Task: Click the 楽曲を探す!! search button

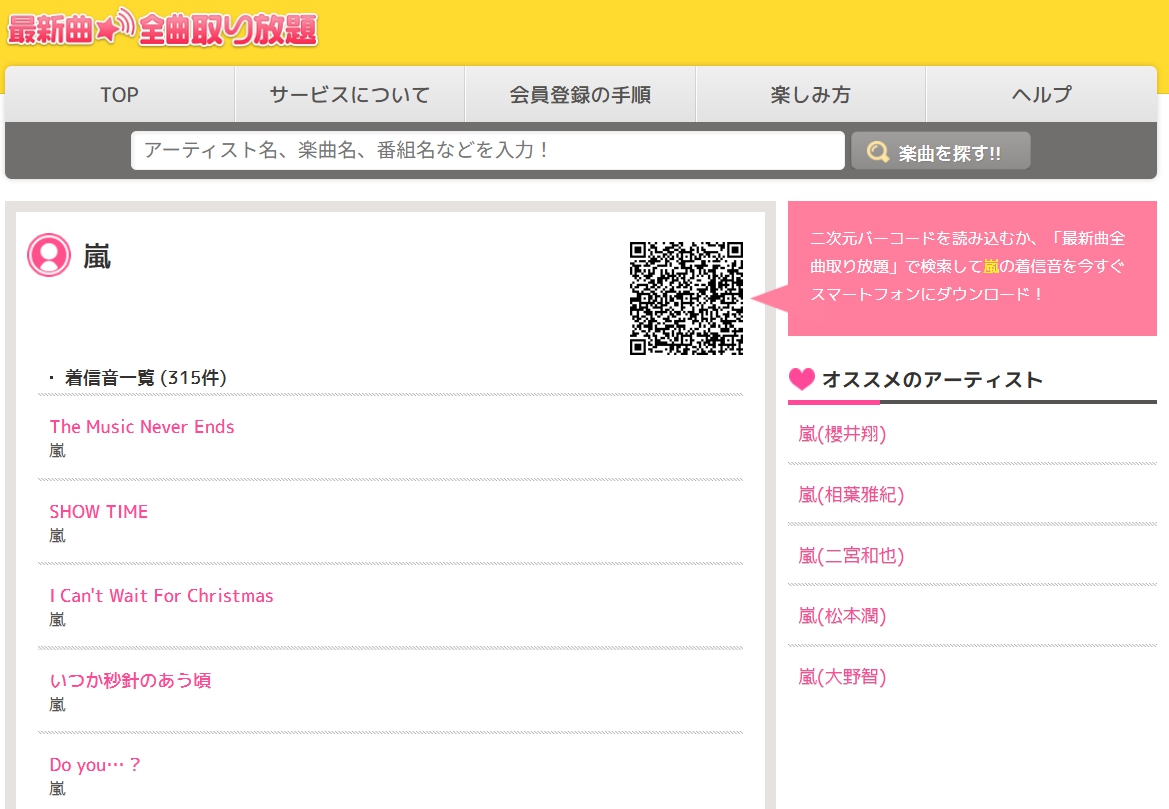Action: point(941,151)
